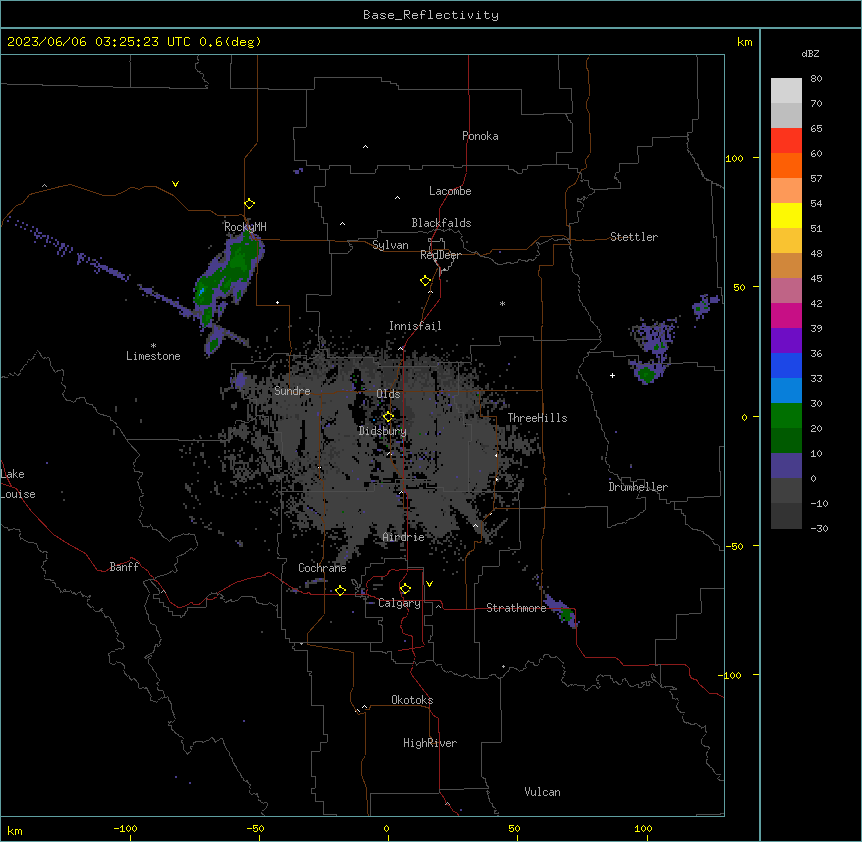Click the Cochrane label
Viewport: 862px width, 842px height.
(x=322, y=568)
